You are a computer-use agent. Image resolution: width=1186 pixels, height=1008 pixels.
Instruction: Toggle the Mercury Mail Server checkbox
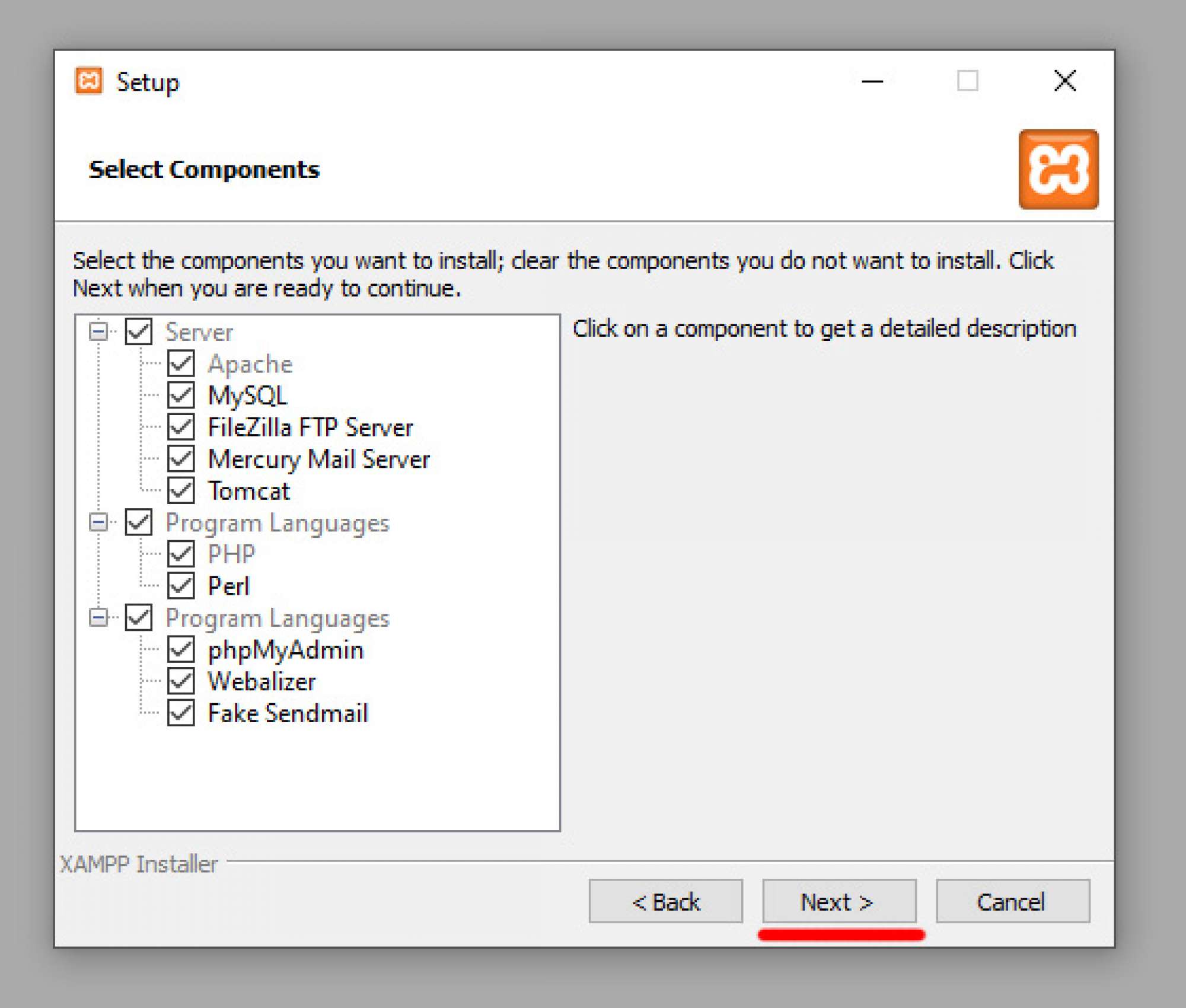181,459
